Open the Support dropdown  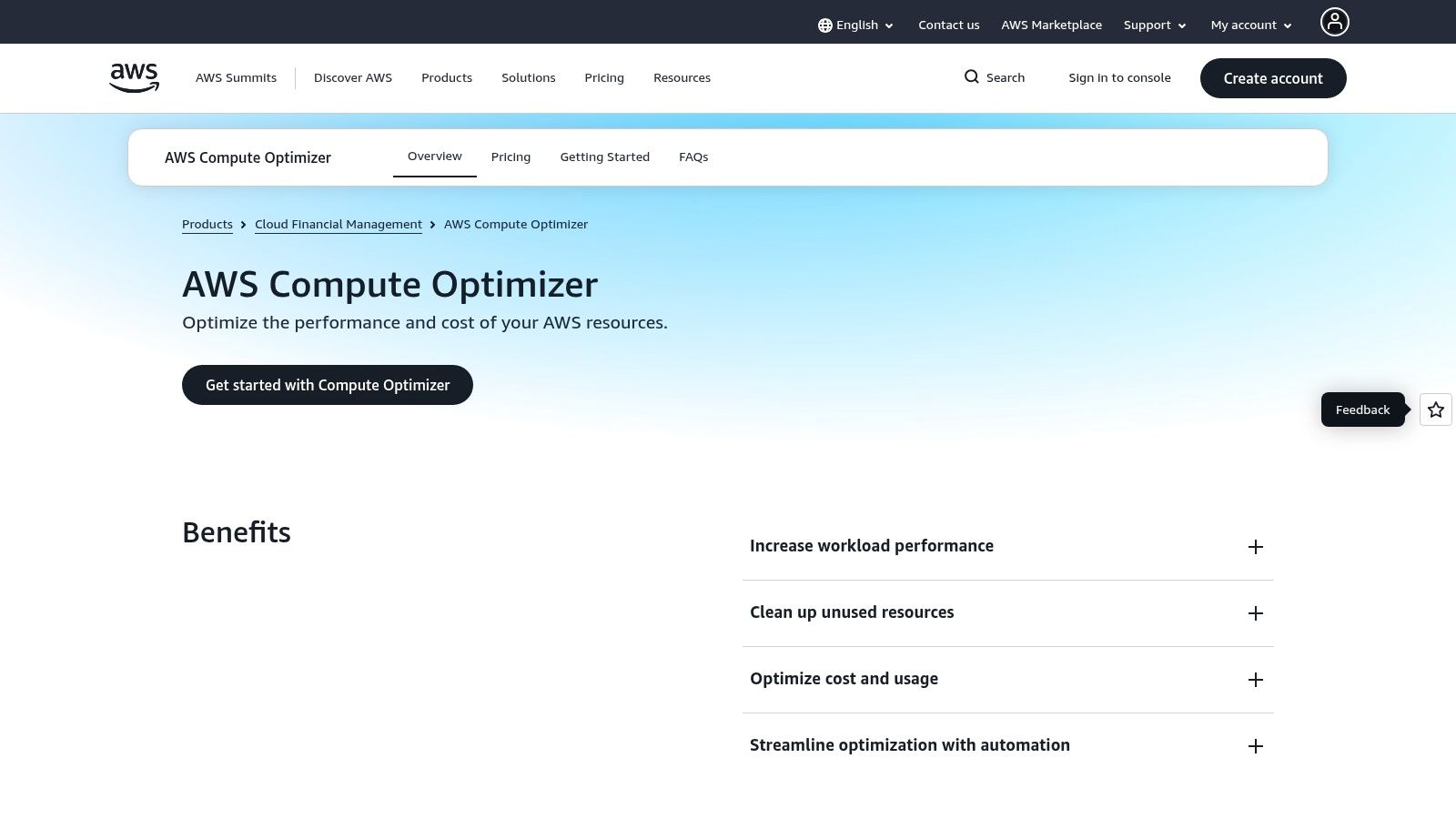tap(1155, 25)
